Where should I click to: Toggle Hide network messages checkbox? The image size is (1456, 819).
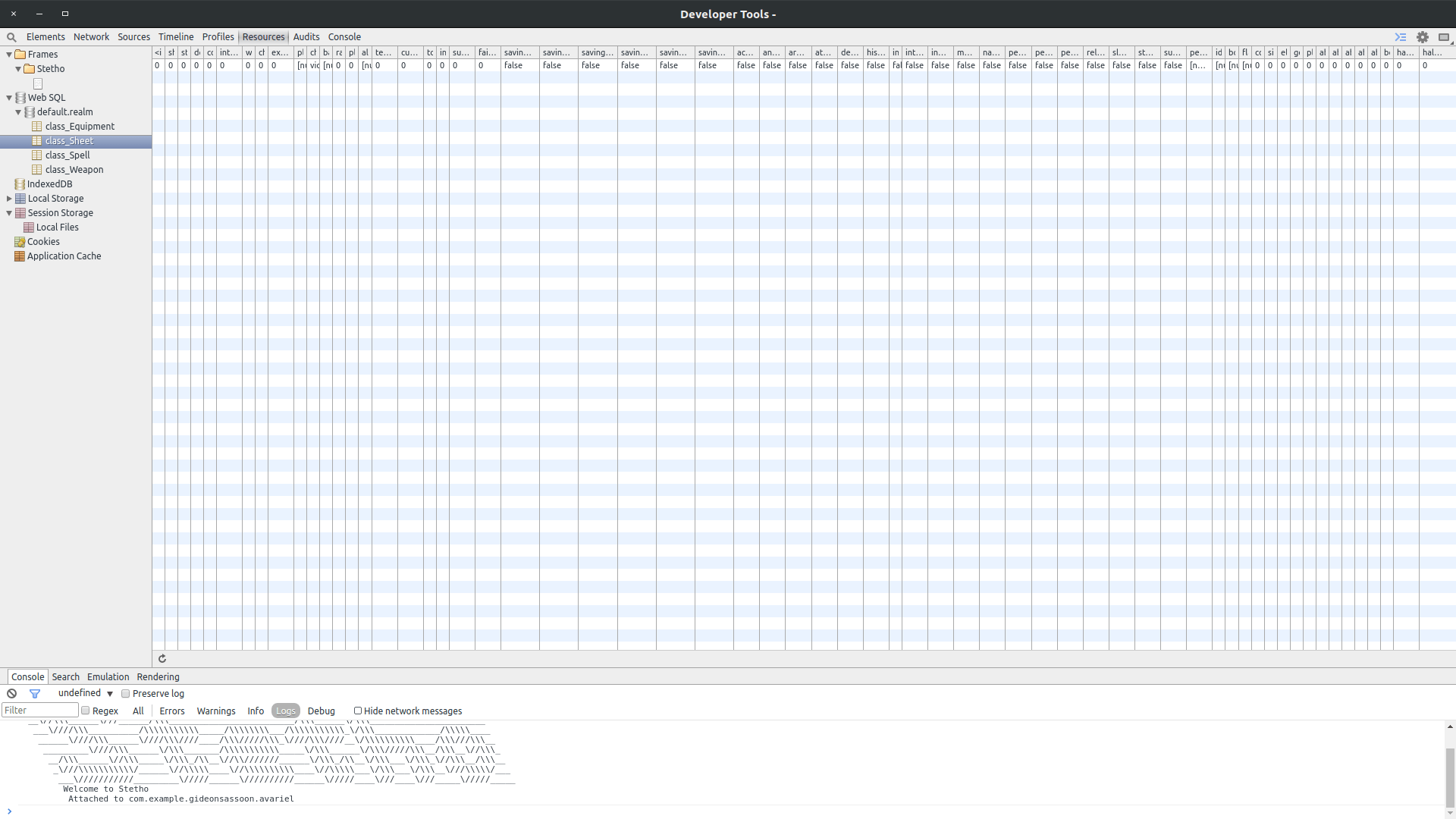(357, 711)
